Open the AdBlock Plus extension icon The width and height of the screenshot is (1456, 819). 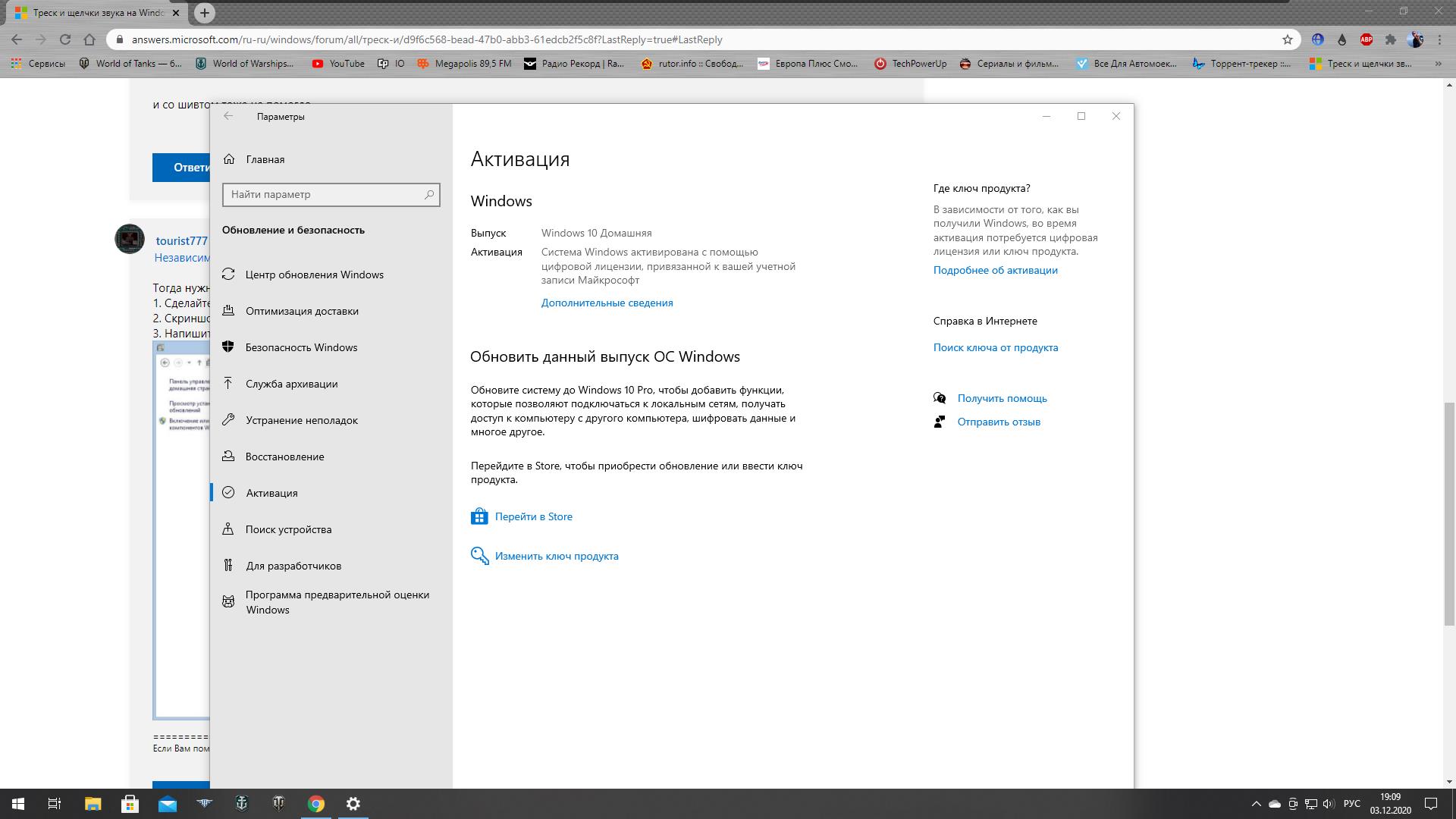tap(1367, 39)
